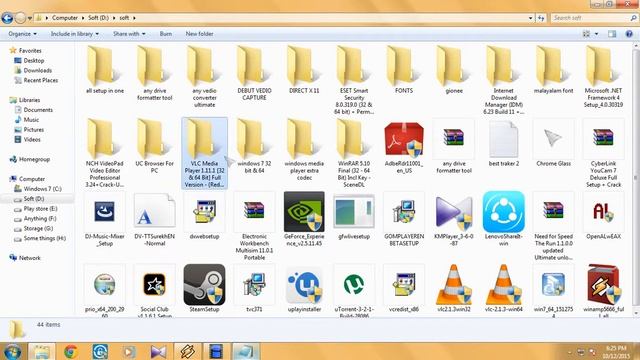Image resolution: width=640 pixels, height=360 pixels.
Task: Click the Burn toolbar button
Action: [x=166, y=34]
